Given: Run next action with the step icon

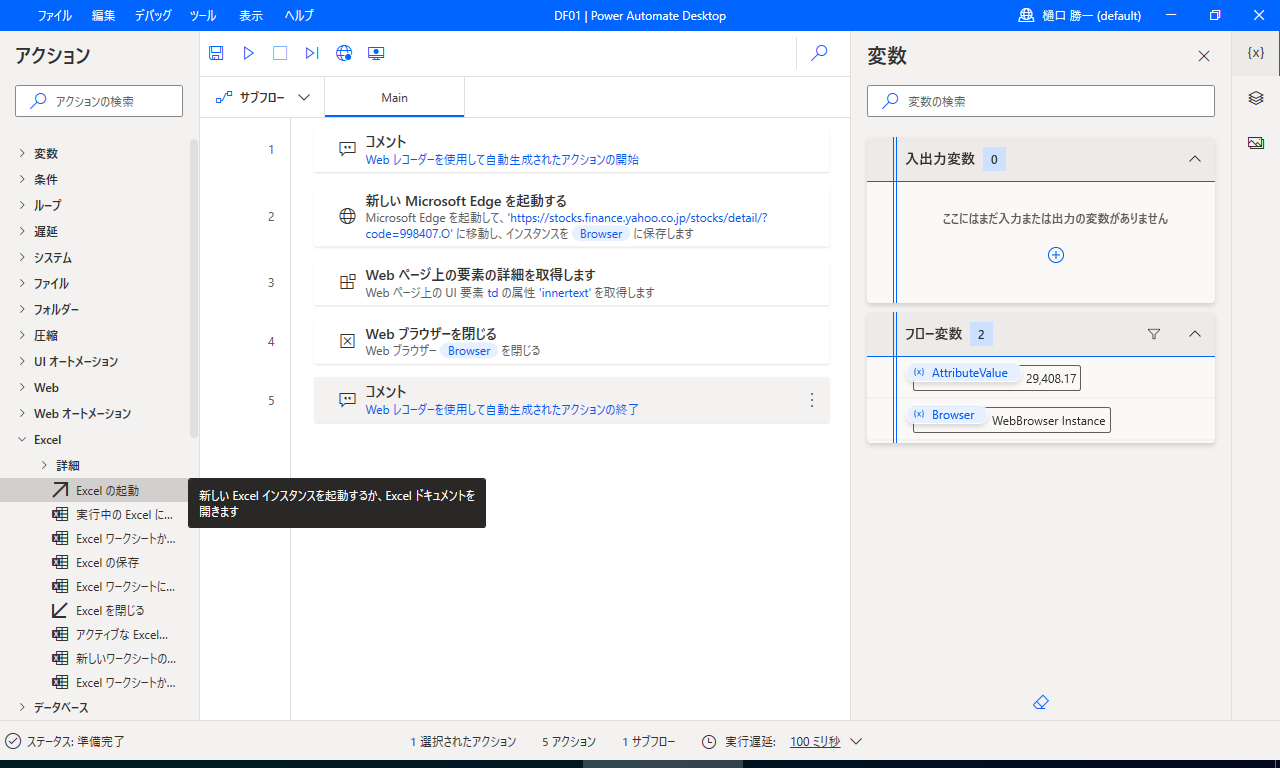Looking at the screenshot, I should (x=312, y=53).
